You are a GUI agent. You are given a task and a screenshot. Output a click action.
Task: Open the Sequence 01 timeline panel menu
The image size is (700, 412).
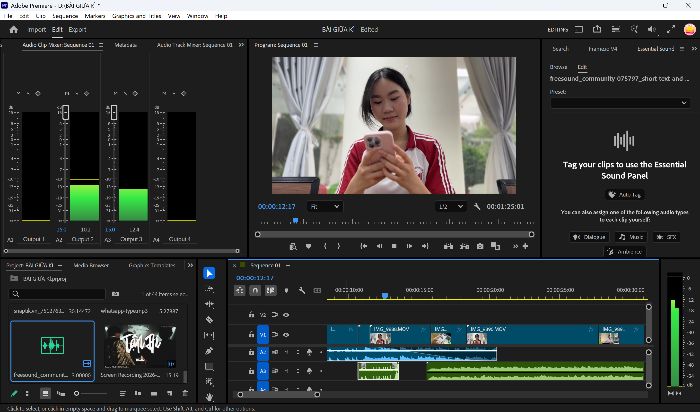(x=288, y=265)
